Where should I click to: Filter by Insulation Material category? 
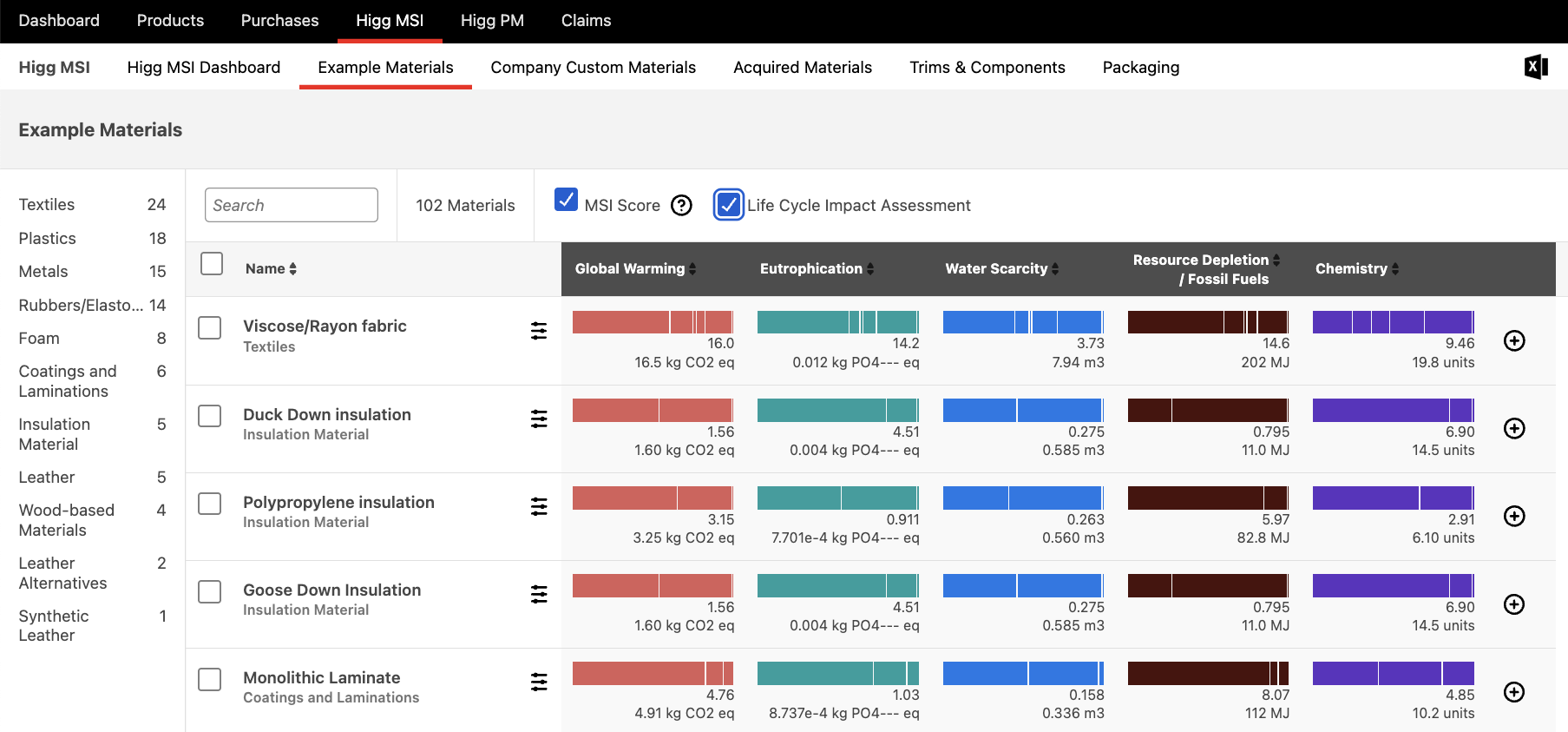(92, 434)
